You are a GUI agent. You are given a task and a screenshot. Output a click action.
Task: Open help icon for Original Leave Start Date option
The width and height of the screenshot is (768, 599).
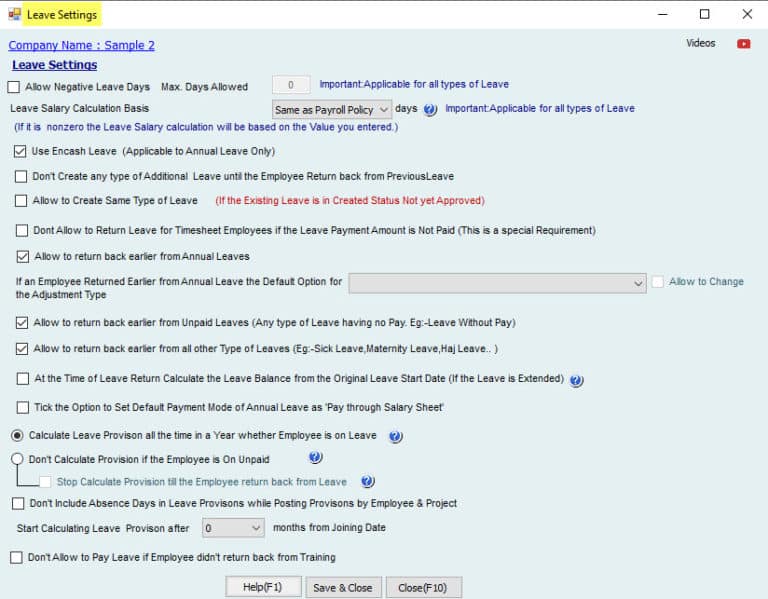576,380
